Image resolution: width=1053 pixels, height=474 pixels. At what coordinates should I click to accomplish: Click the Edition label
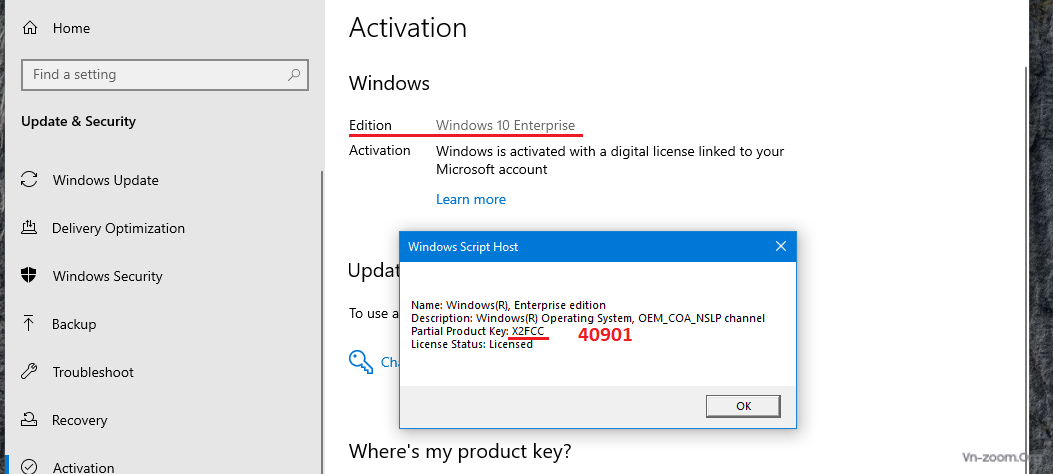pyautogui.click(x=370, y=126)
